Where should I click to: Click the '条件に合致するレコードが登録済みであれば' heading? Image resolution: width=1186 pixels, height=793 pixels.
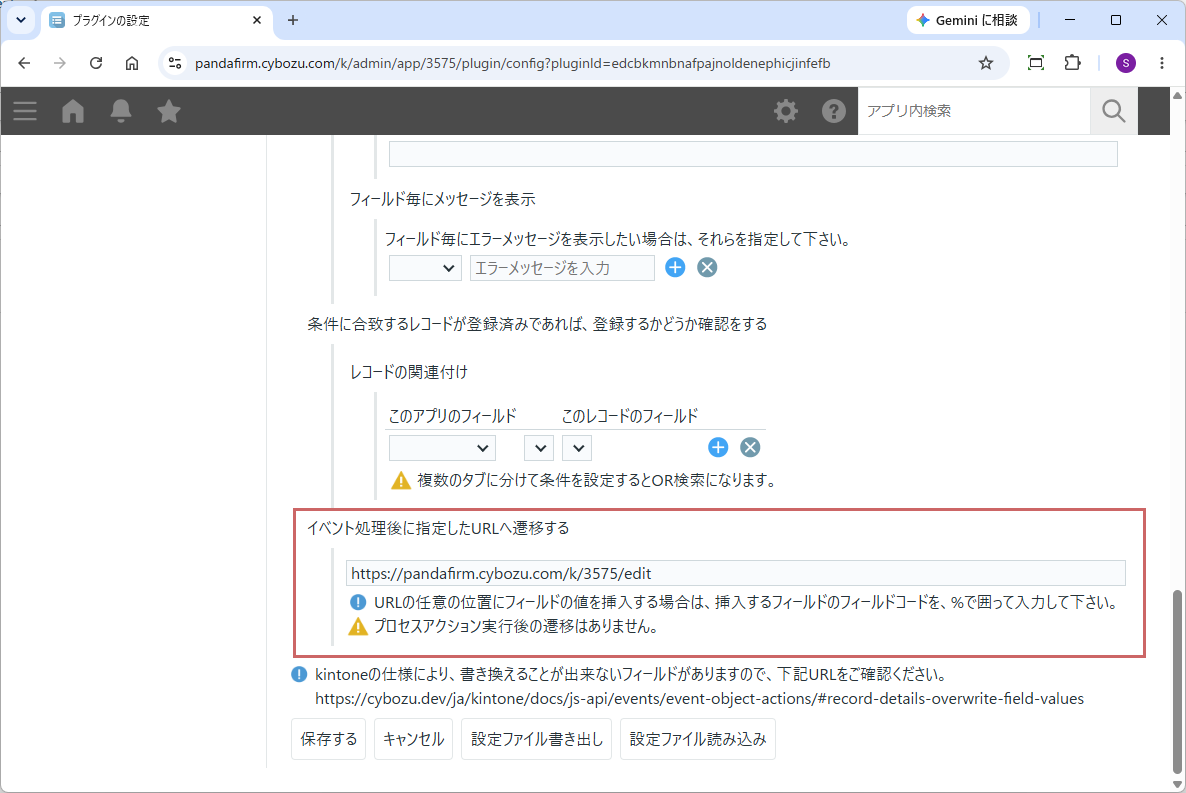537,324
